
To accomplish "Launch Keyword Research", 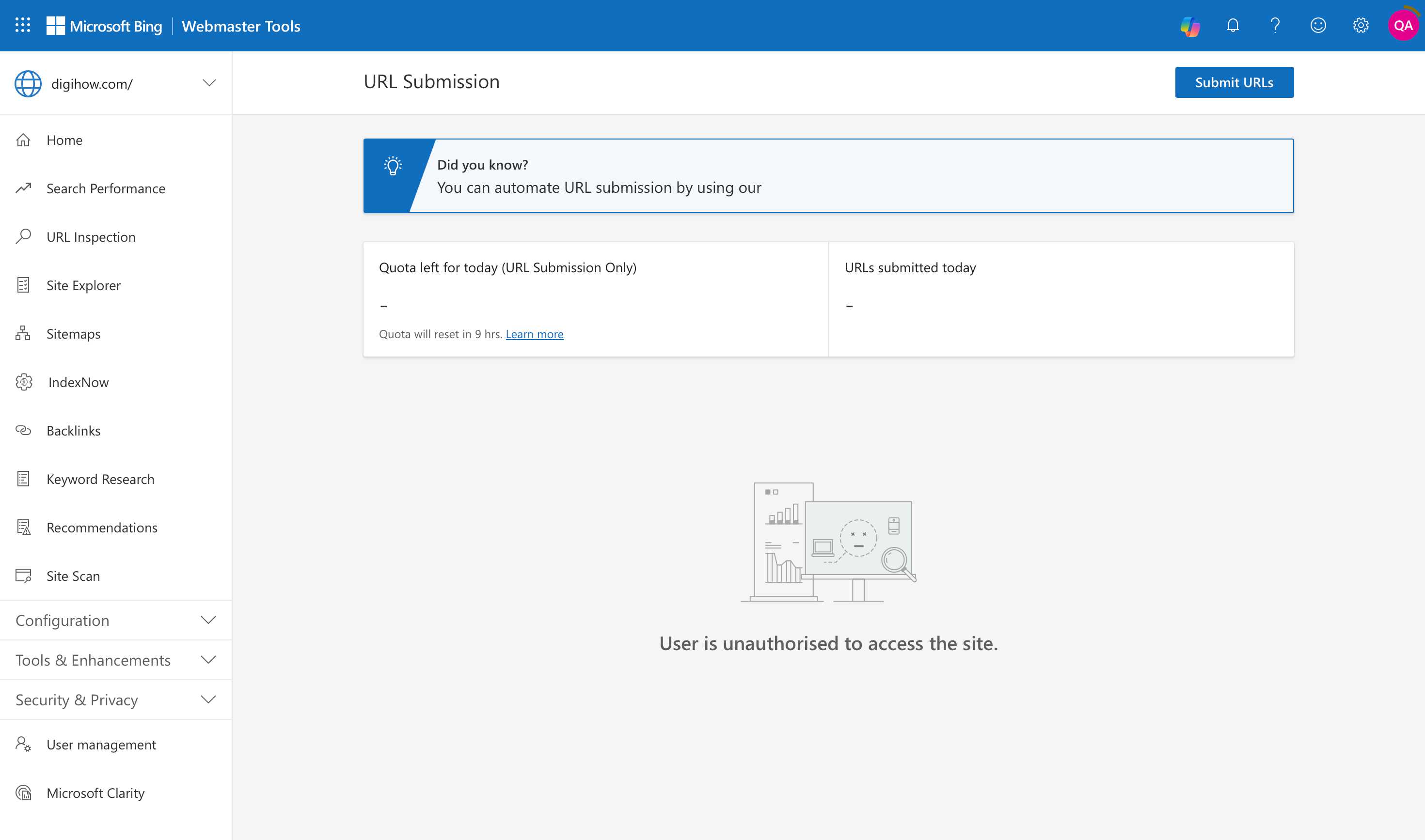I will pyautogui.click(x=100, y=479).
